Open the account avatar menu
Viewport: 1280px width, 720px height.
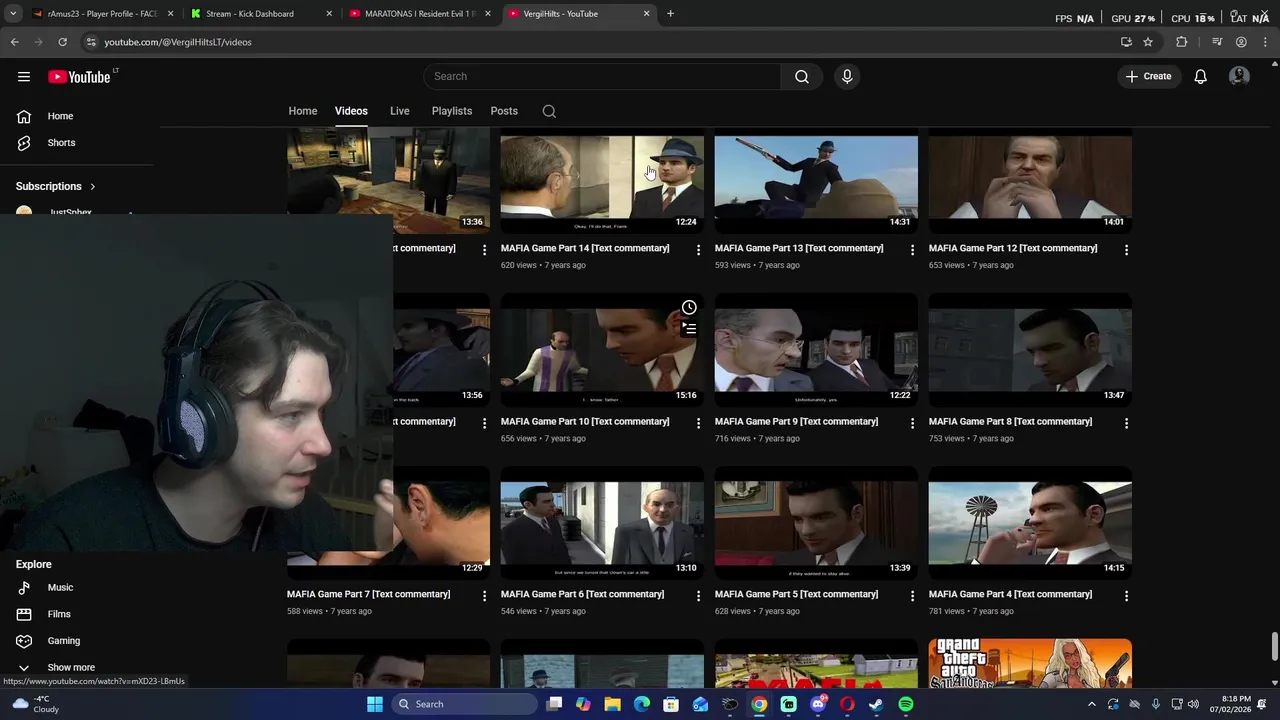click(x=1239, y=76)
